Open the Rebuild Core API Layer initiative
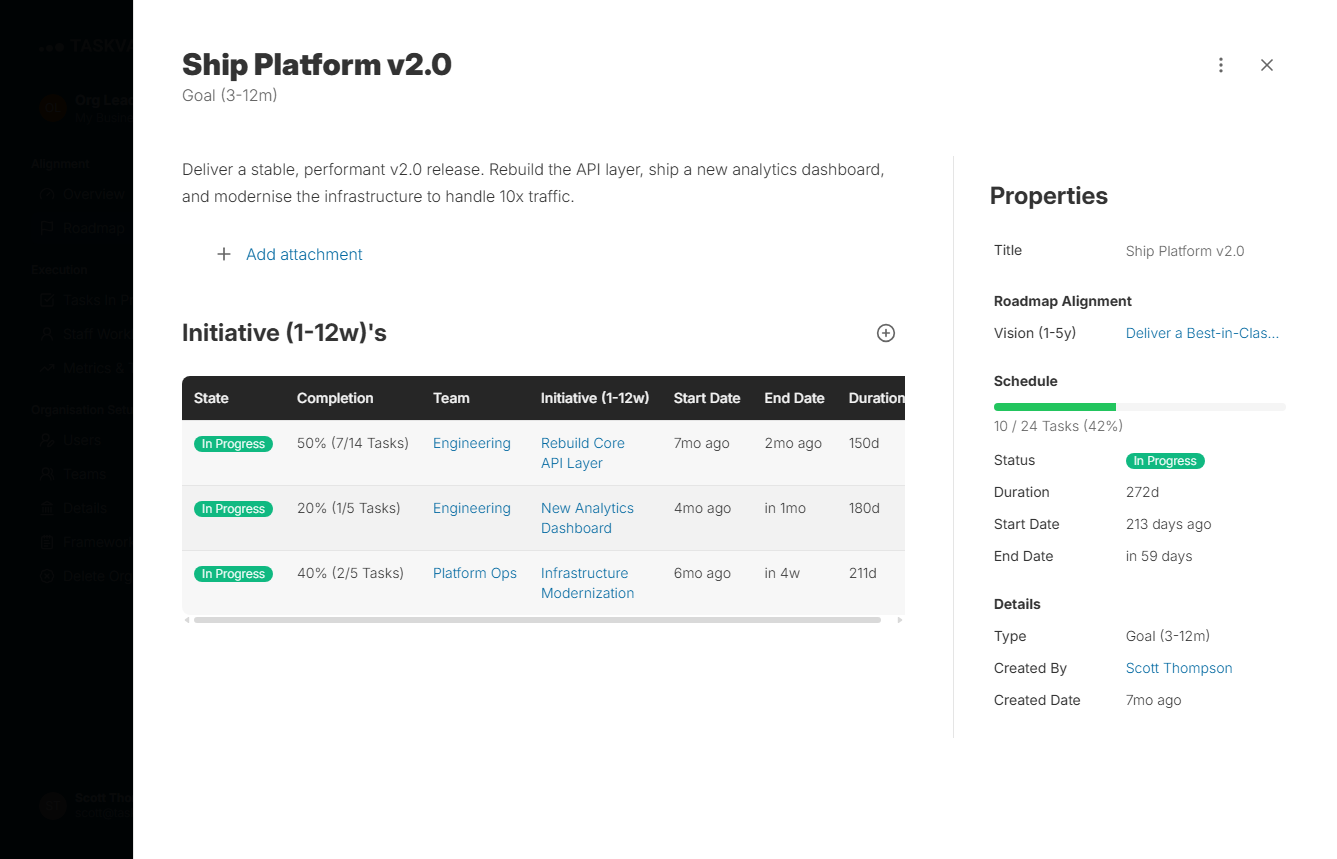The image size is (1337, 859). point(583,453)
